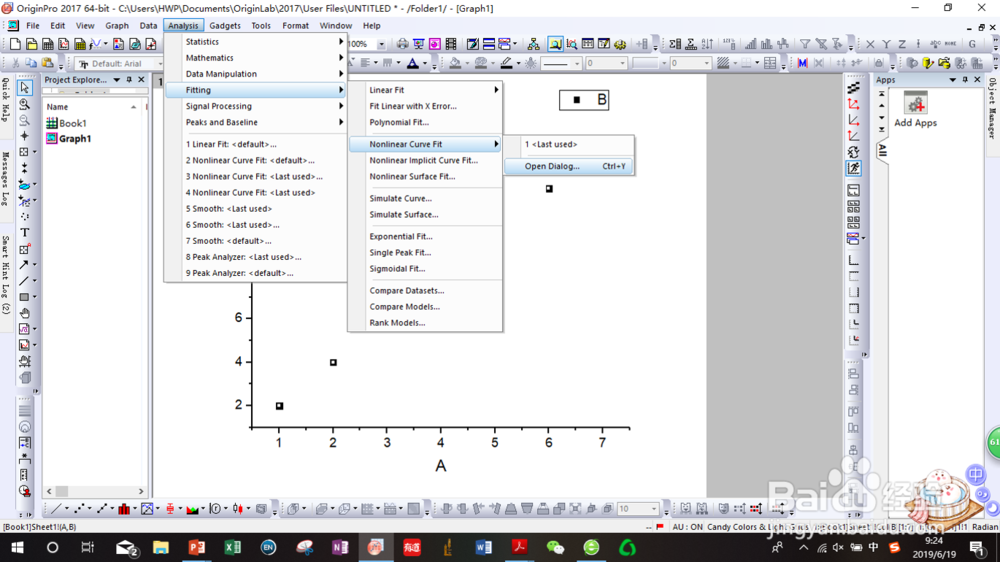Viewport: 1000px width, 562px height.
Task: Open the size combo box showing 10
Action: (638, 508)
